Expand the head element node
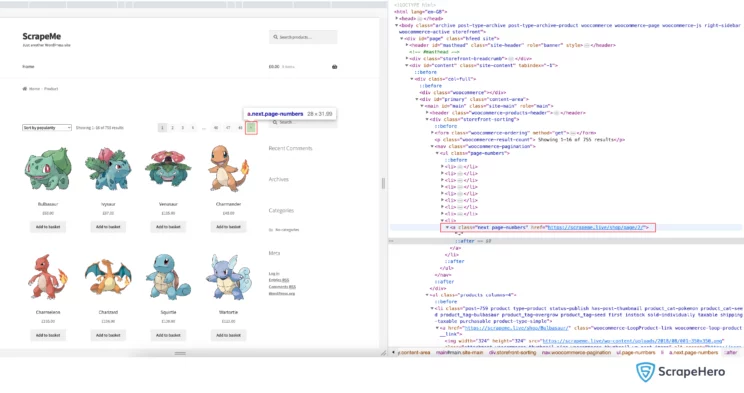This screenshot has height=393, width=744. 397,19
